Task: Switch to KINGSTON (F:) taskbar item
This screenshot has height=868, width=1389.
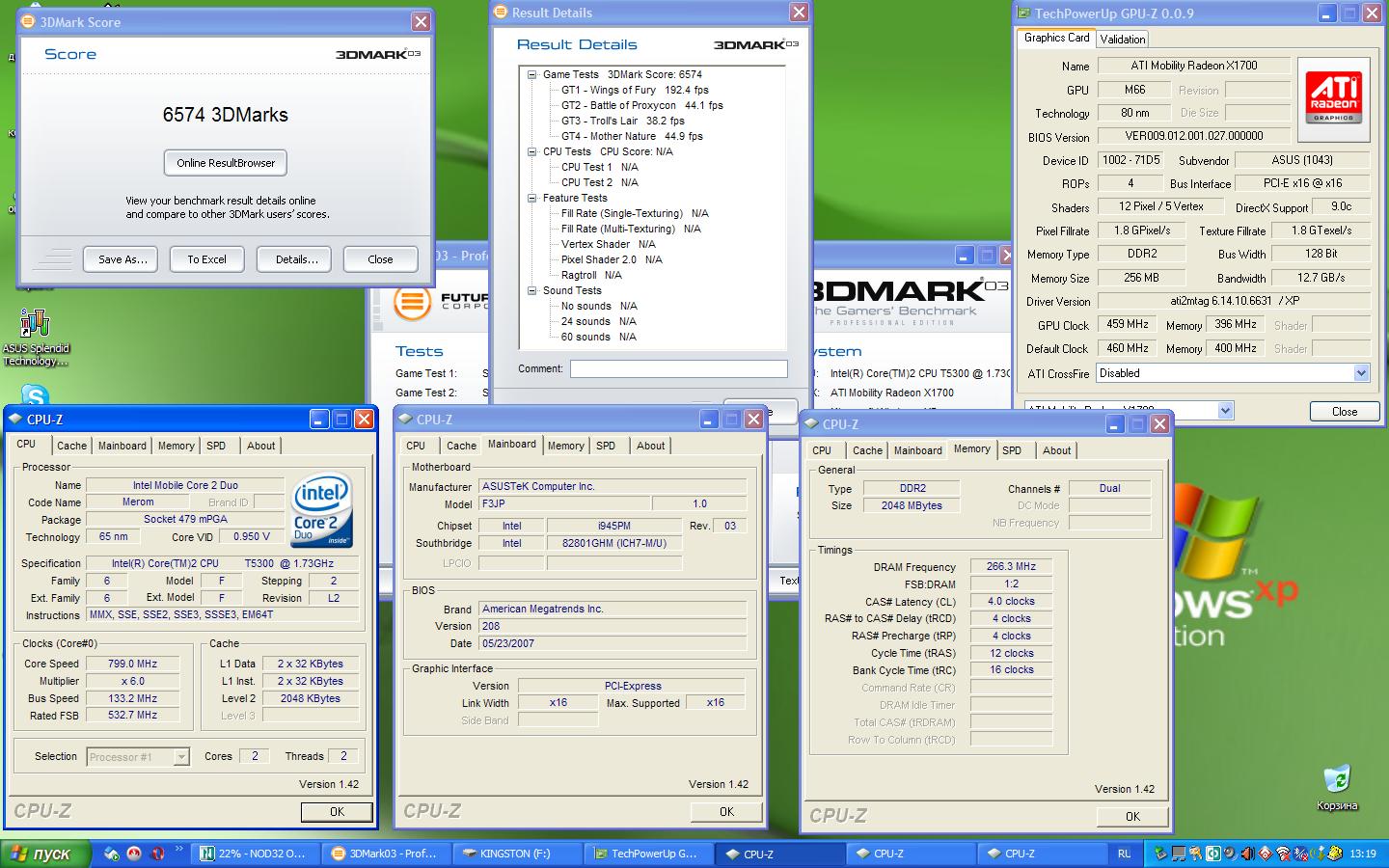Action: tap(517, 854)
